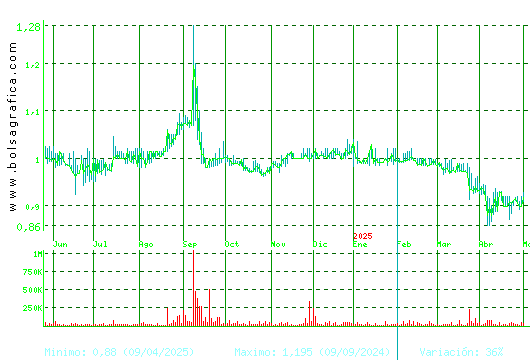Click the 1,28 price axis label
The image size is (530, 360).
coord(29,27)
